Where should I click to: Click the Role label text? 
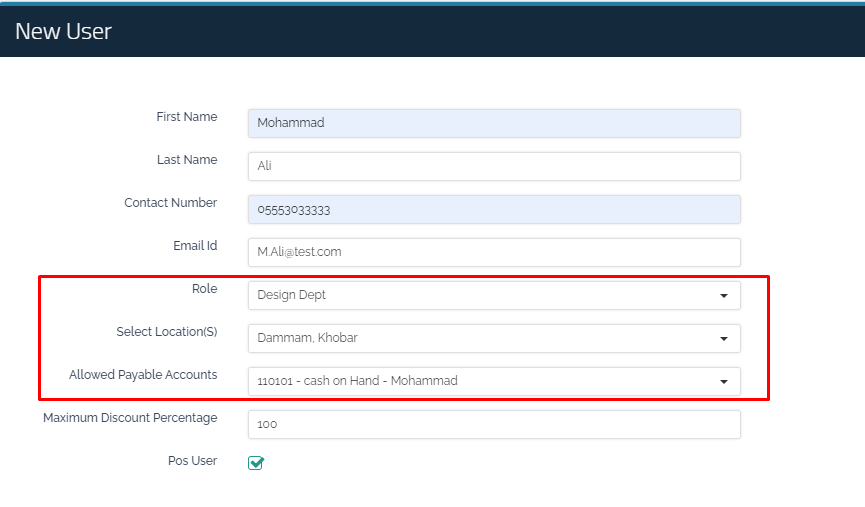pyautogui.click(x=203, y=289)
